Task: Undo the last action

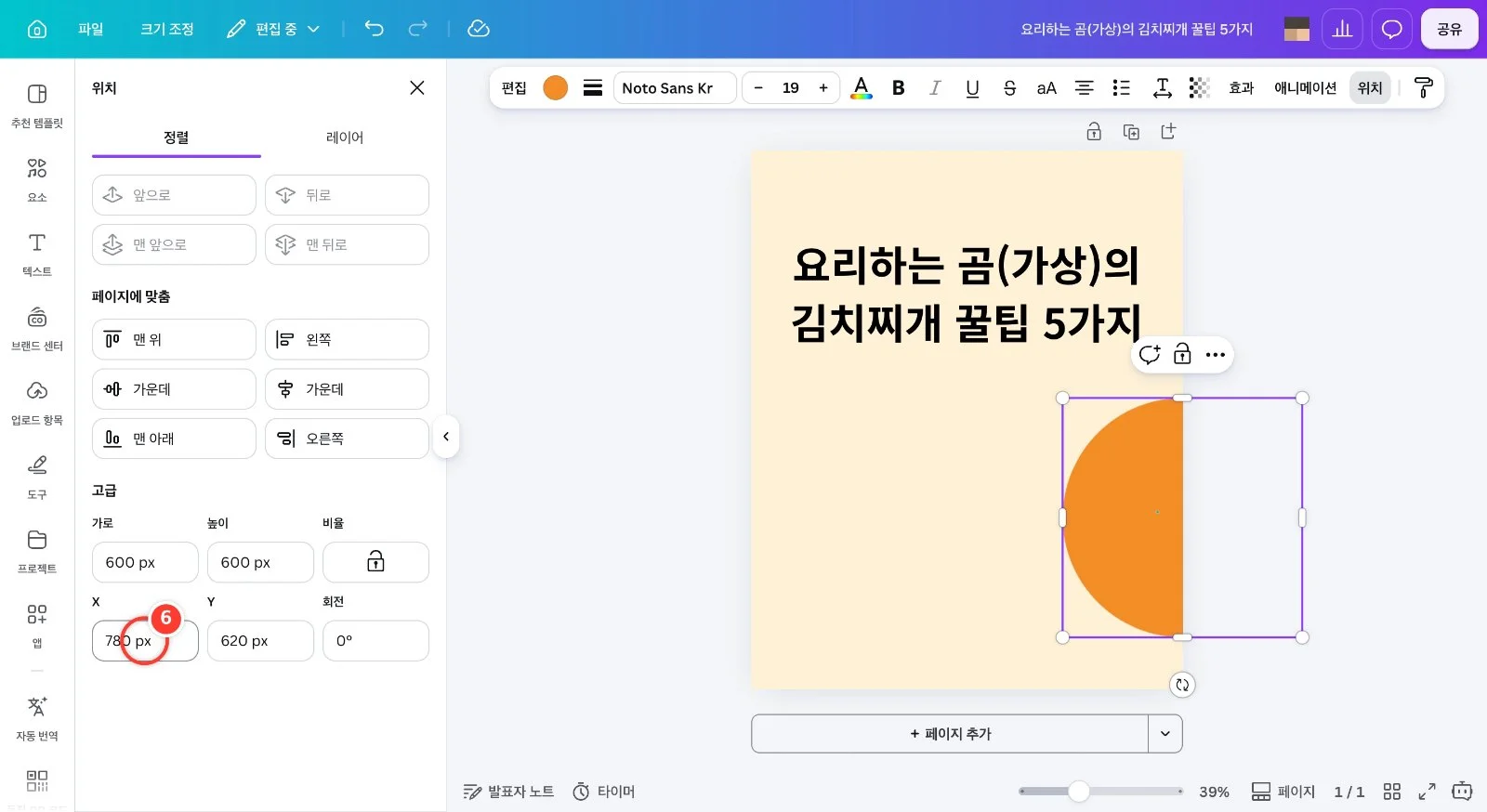Action: [374, 29]
